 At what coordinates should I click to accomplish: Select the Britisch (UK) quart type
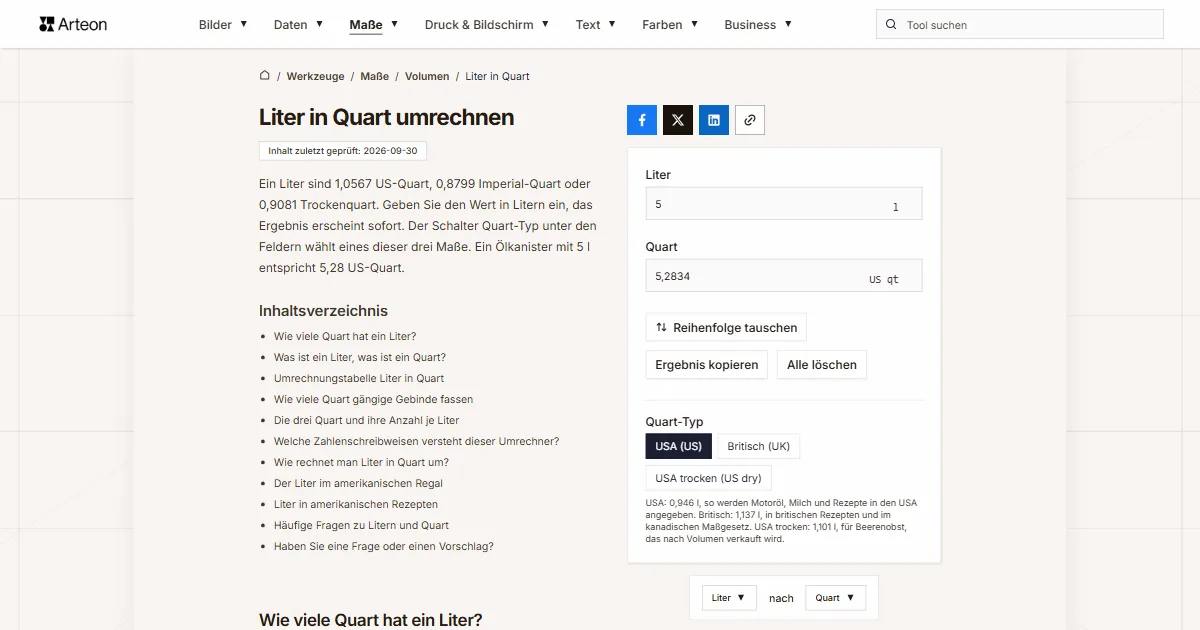tap(759, 446)
